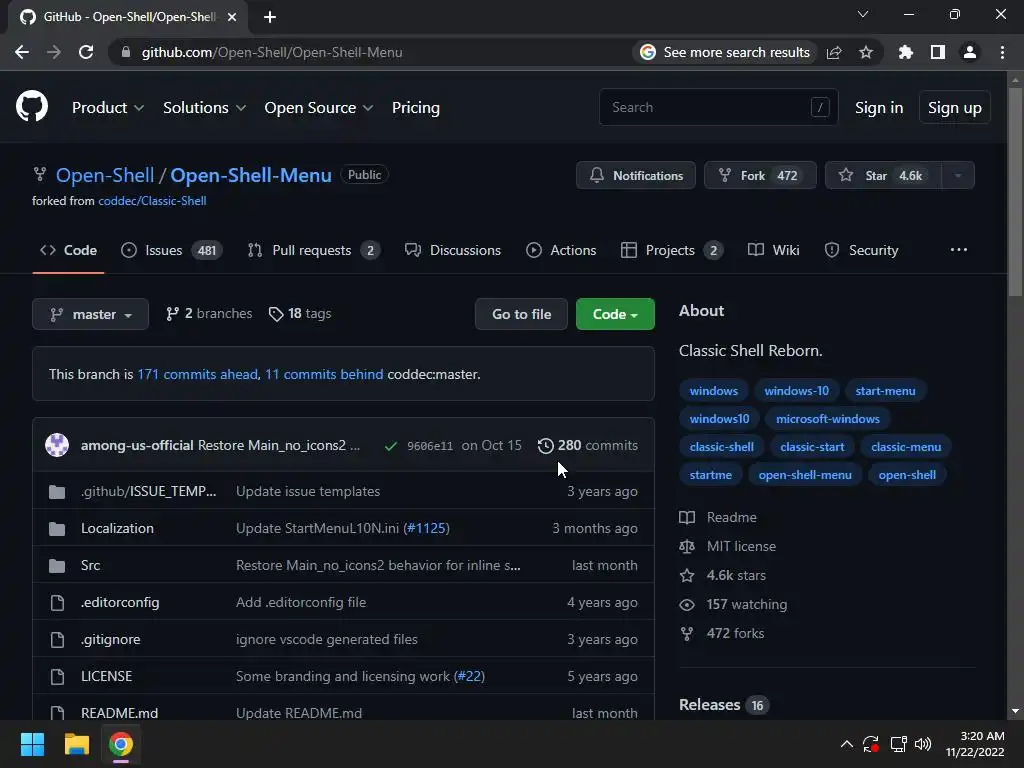The image size is (1024, 768).
Task: View the 280 commits history
Action: click(588, 445)
